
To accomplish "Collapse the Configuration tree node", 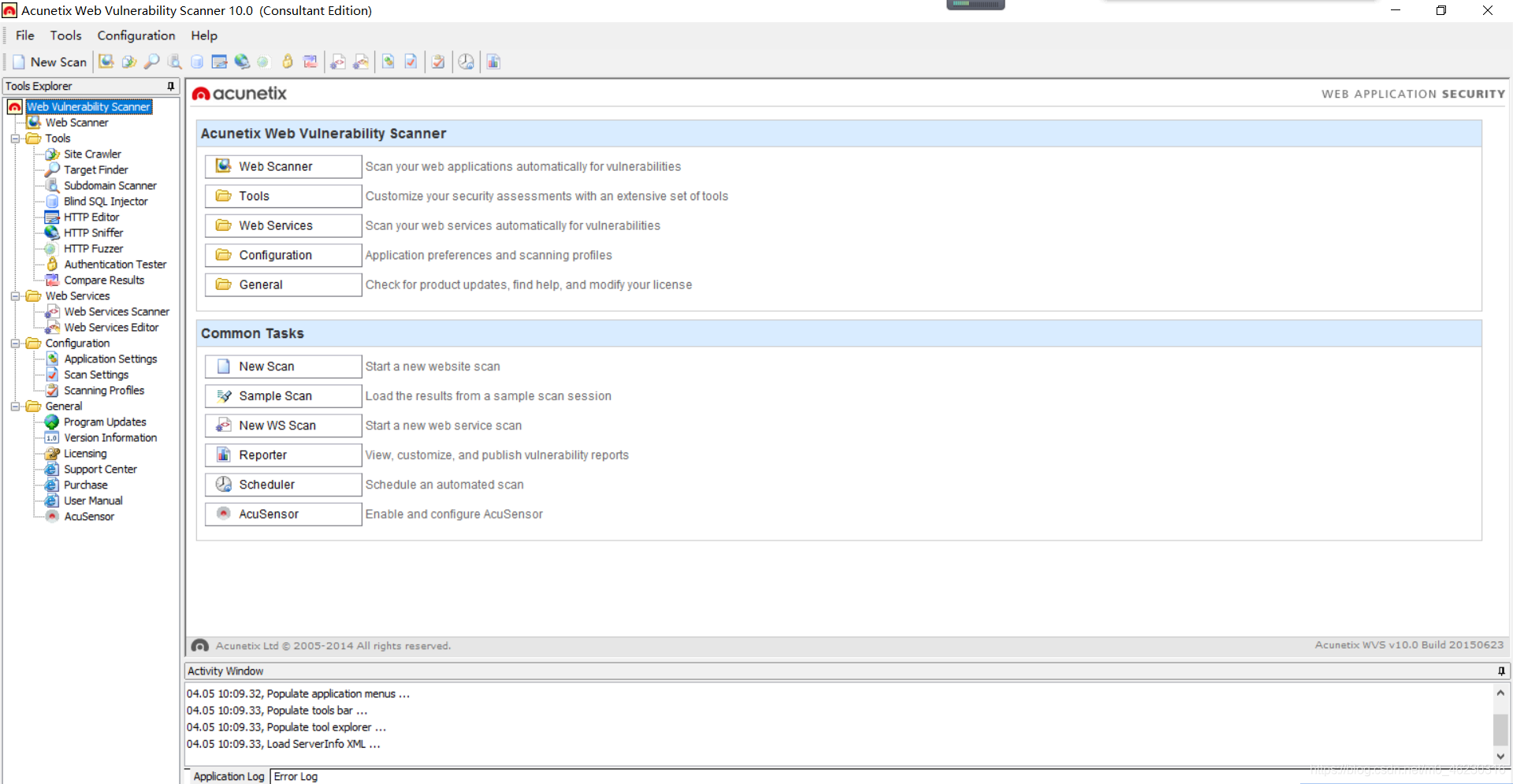I will (x=15, y=344).
